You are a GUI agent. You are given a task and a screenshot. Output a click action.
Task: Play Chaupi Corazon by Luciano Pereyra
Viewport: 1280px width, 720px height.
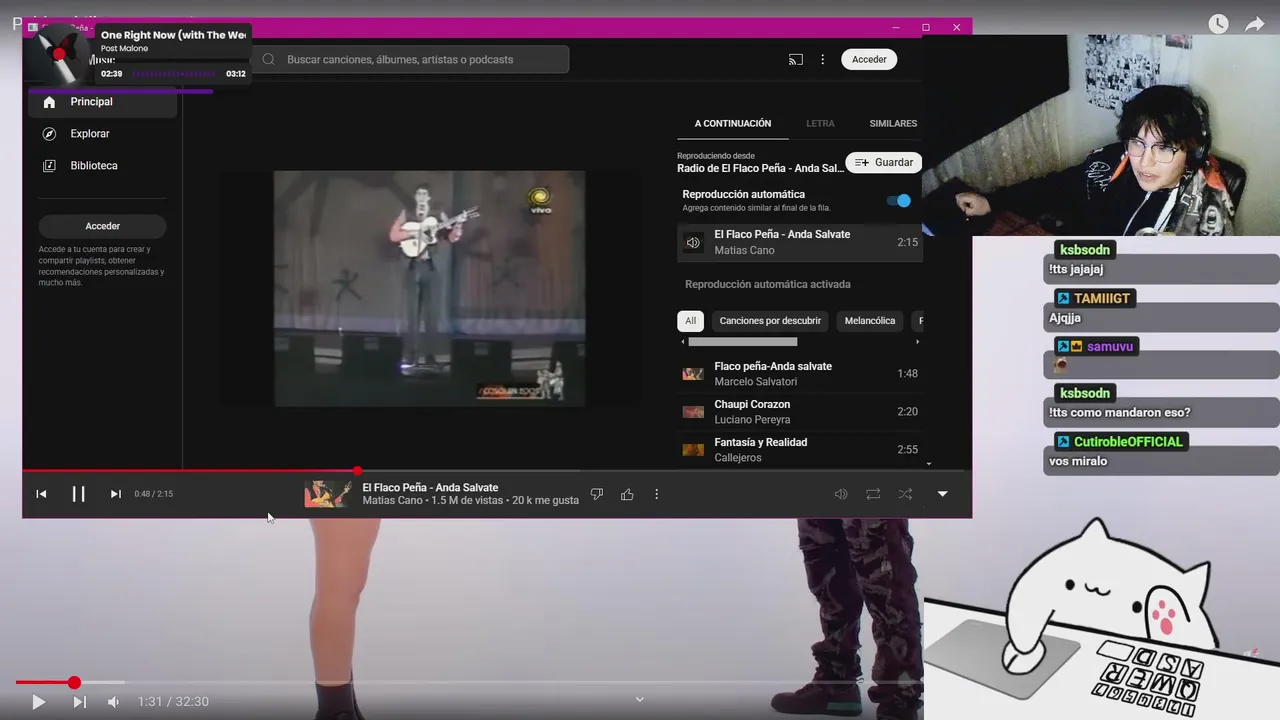[x=799, y=412]
